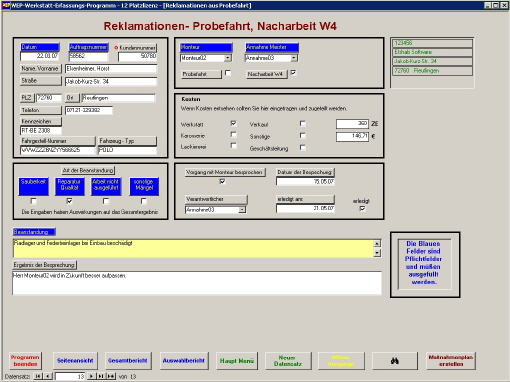
Task: Check the box under Arbeit nicht ausgeführt
Action: tap(106, 201)
